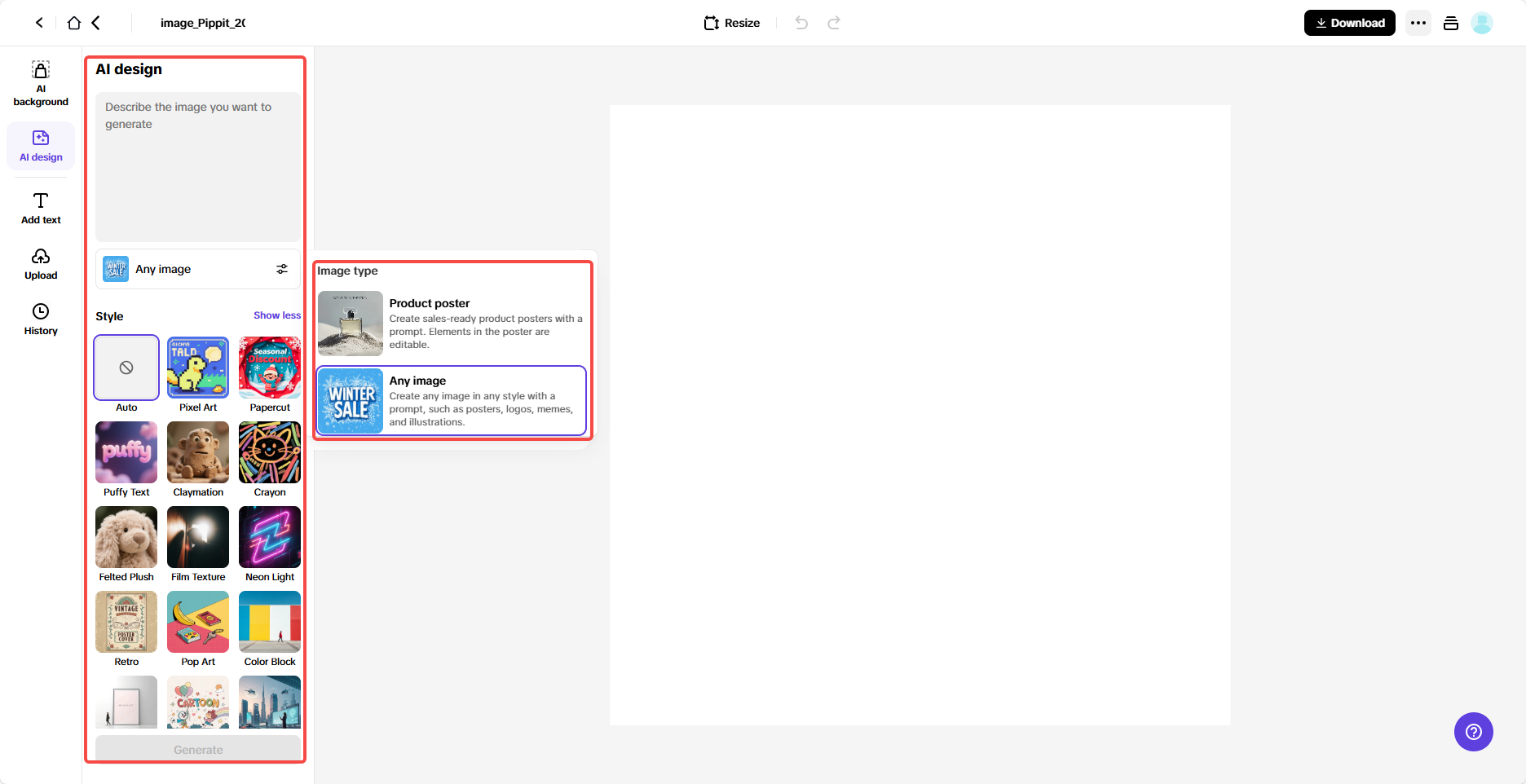The image size is (1526, 784).
Task: Click the Generate button
Action: [197, 749]
